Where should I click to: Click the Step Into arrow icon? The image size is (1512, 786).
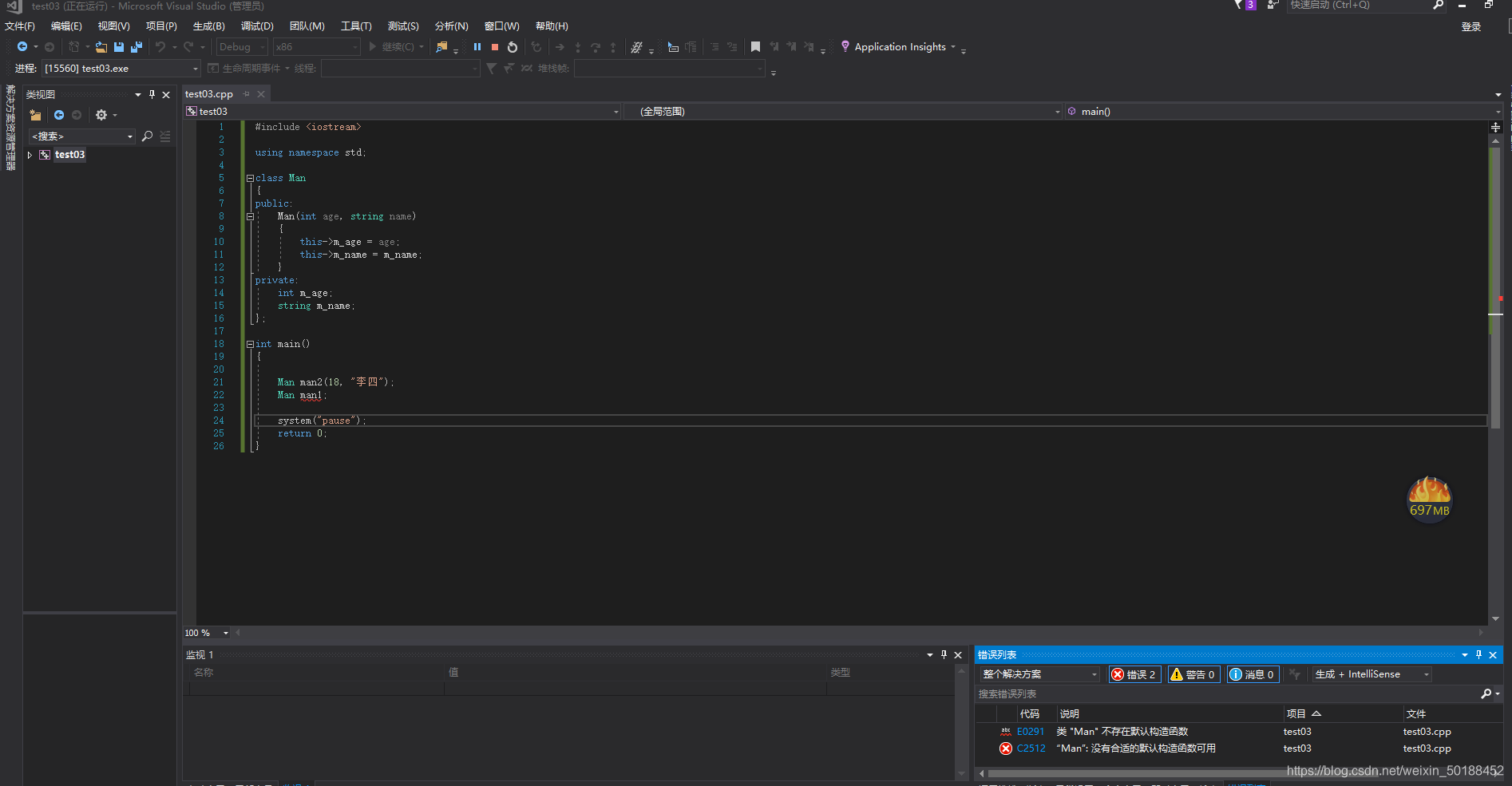point(578,47)
